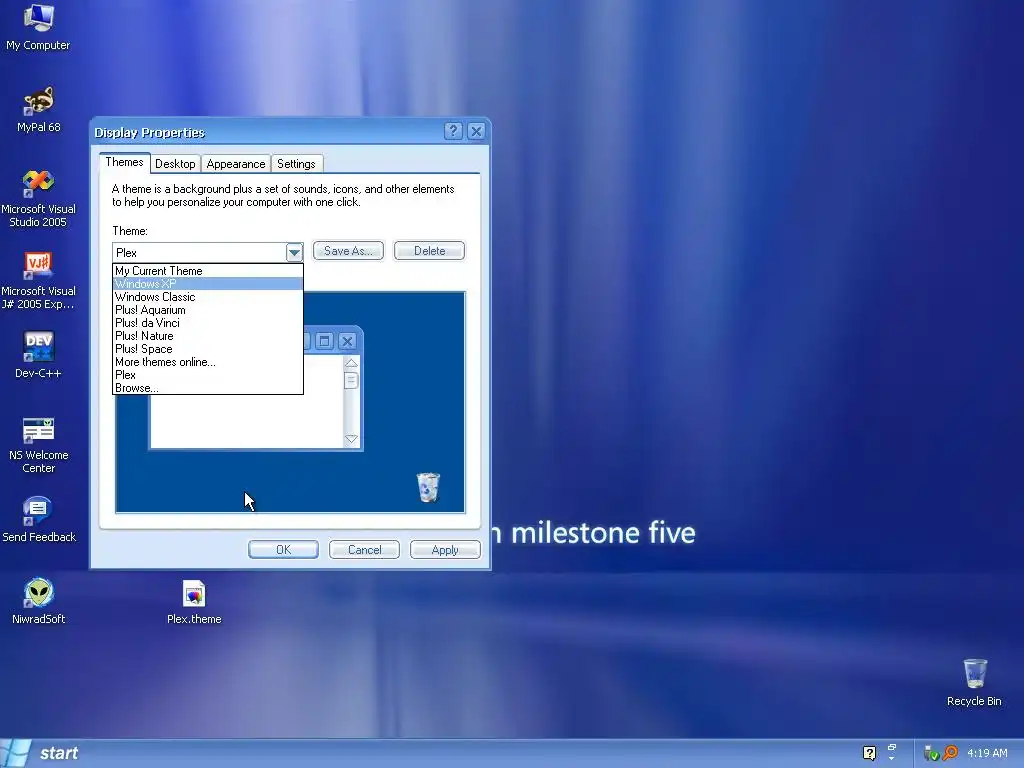Switch to the Settings tab

(x=296, y=164)
